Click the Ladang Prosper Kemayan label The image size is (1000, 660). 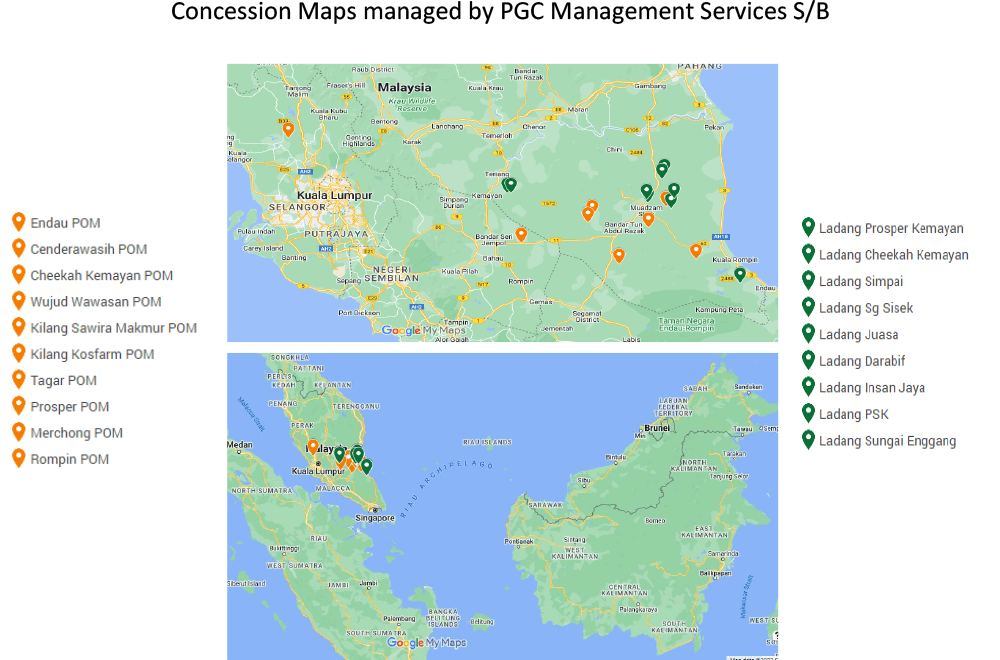891,228
